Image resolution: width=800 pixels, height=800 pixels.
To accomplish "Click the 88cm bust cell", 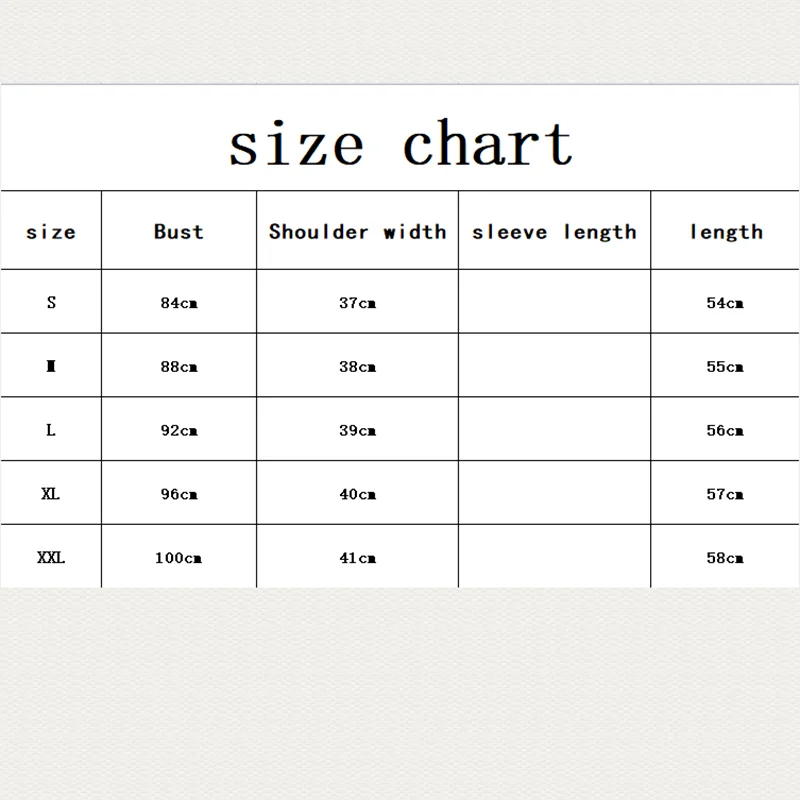I will pos(179,366).
